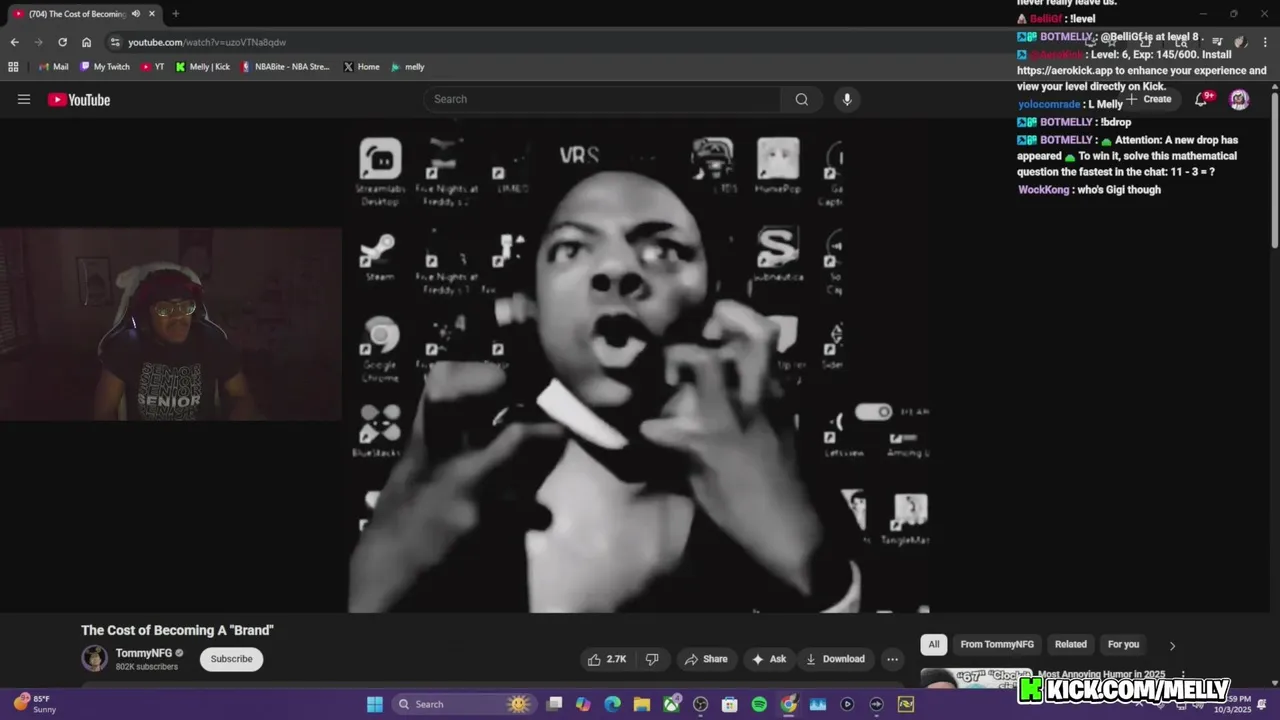
Task: View site information icon in address bar
Action: click(x=115, y=42)
